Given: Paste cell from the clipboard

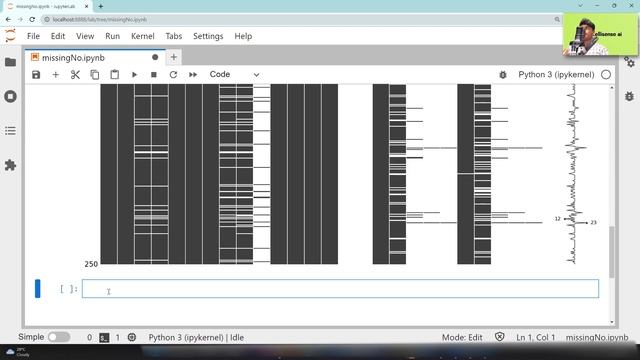Looking at the screenshot, I should coord(115,75).
